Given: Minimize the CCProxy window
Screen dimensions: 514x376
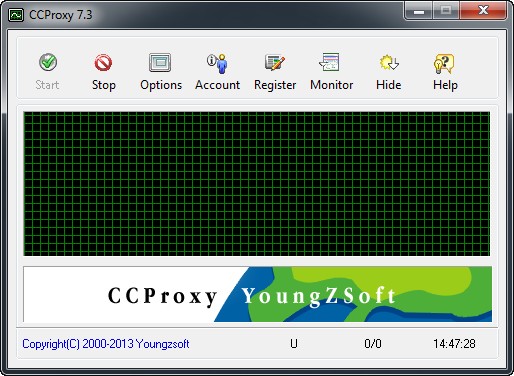Looking at the screenshot, I should pyautogui.click(x=419, y=11).
